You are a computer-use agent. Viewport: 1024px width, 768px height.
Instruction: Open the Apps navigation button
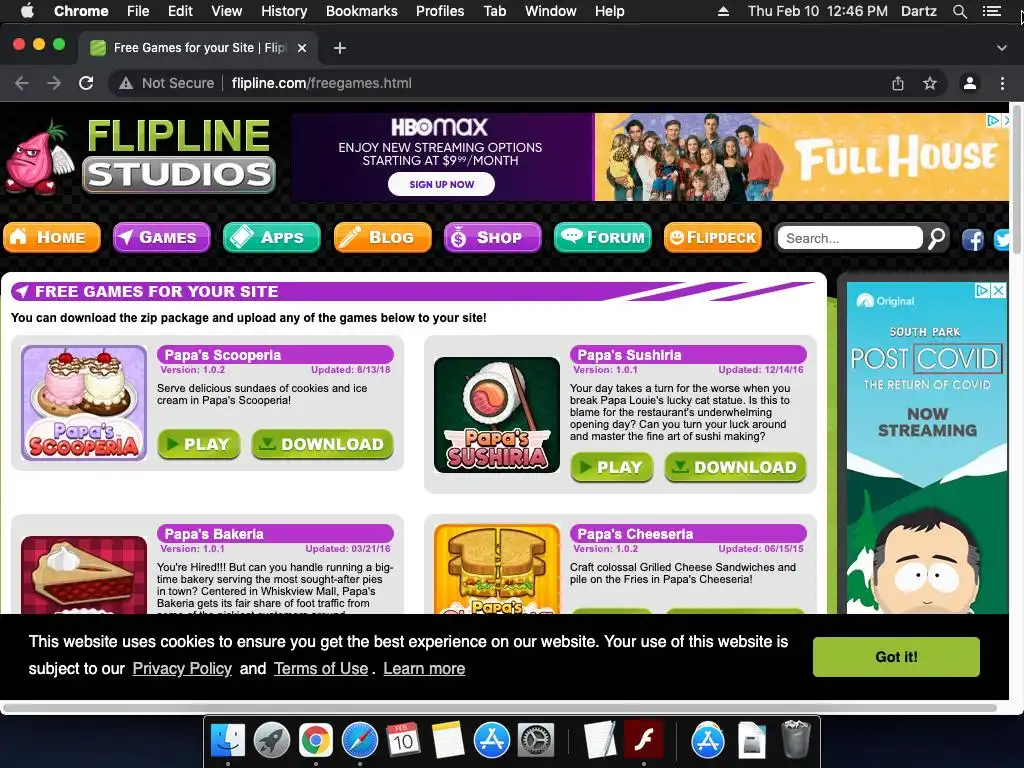click(x=272, y=237)
